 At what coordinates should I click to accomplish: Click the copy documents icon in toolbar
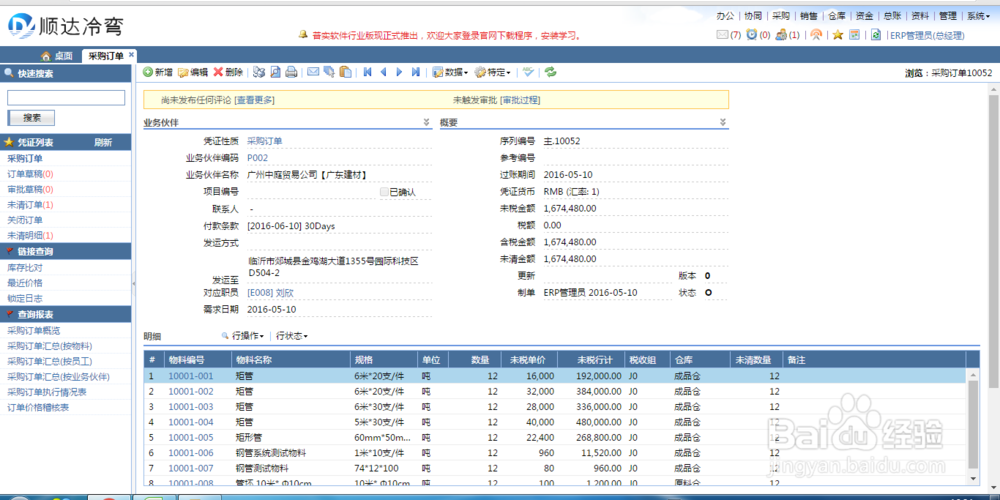(x=329, y=72)
